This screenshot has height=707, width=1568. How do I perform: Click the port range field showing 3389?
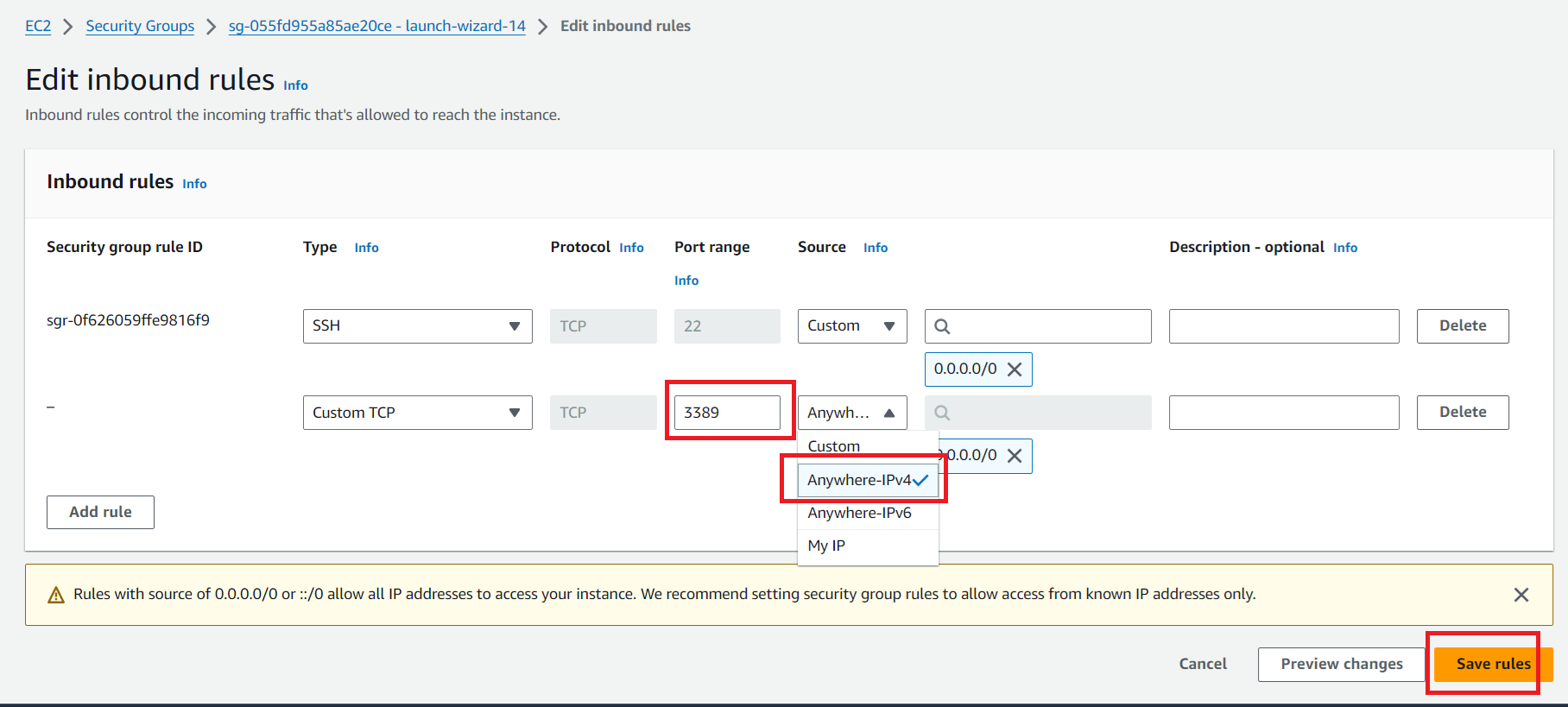click(726, 413)
